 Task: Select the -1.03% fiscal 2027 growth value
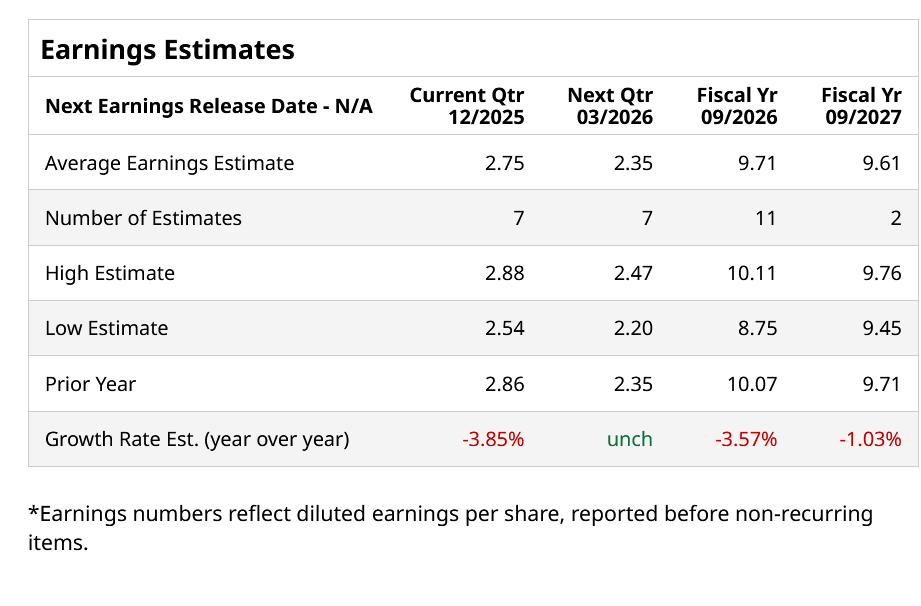871,439
